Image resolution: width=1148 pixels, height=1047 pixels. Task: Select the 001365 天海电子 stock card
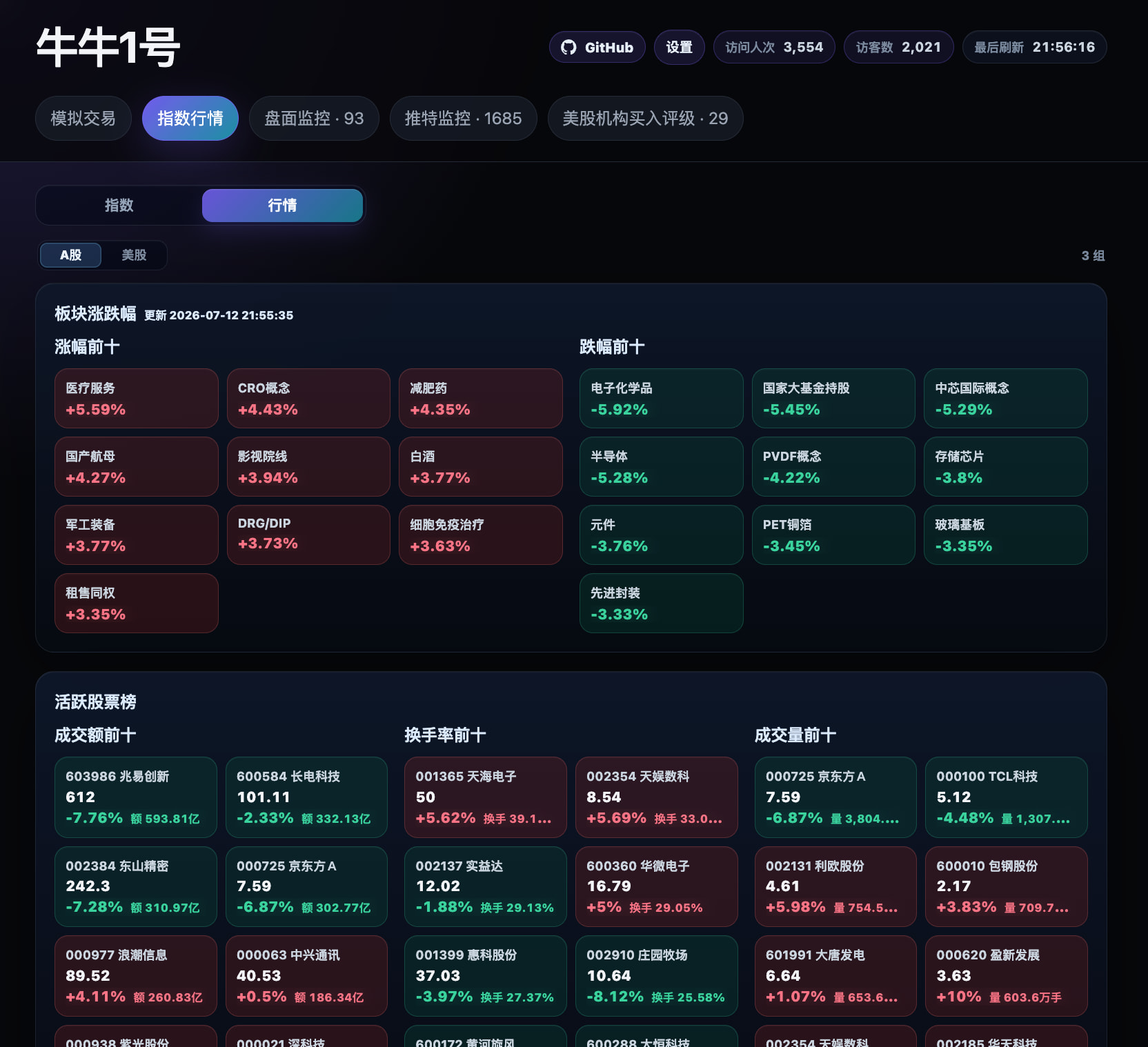pyautogui.click(x=486, y=797)
